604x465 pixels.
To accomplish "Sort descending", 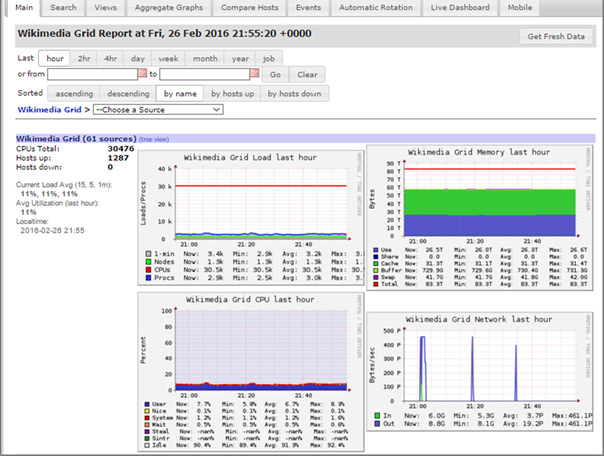I will pos(128,94).
